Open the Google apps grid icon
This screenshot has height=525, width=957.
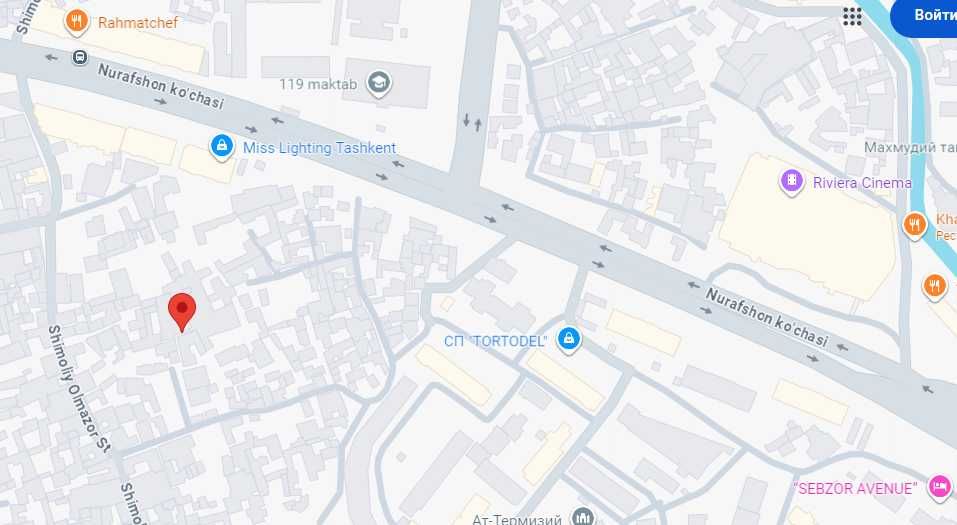click(x=852, y=16)
